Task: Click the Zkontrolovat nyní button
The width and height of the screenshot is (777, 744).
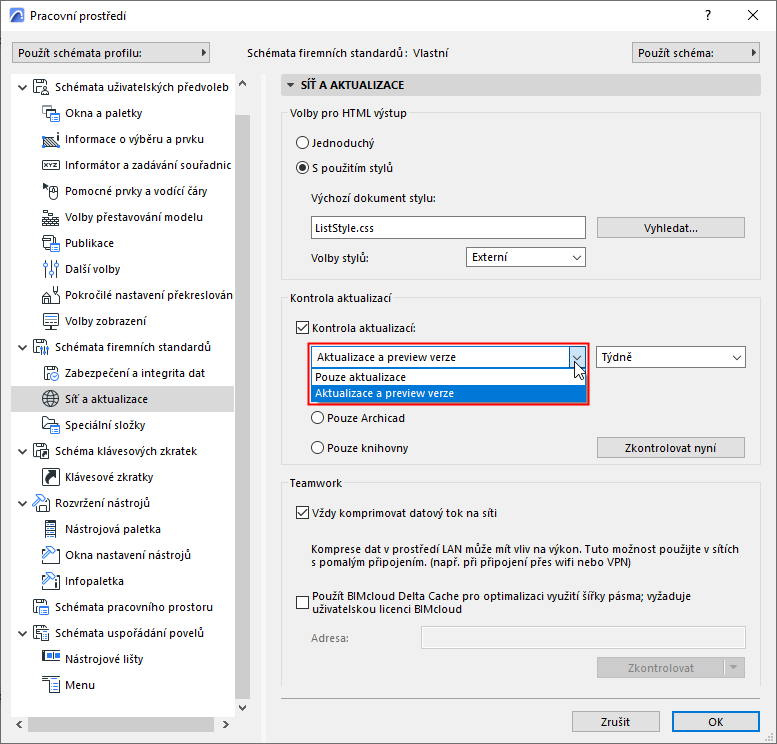Action: (670, 448)
